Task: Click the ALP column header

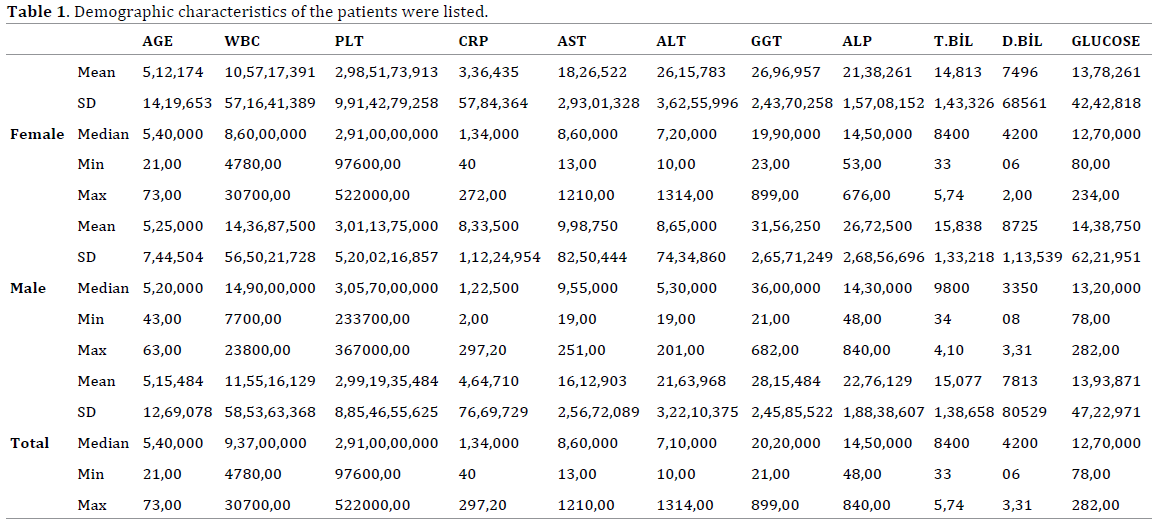Action: [857, 41]
